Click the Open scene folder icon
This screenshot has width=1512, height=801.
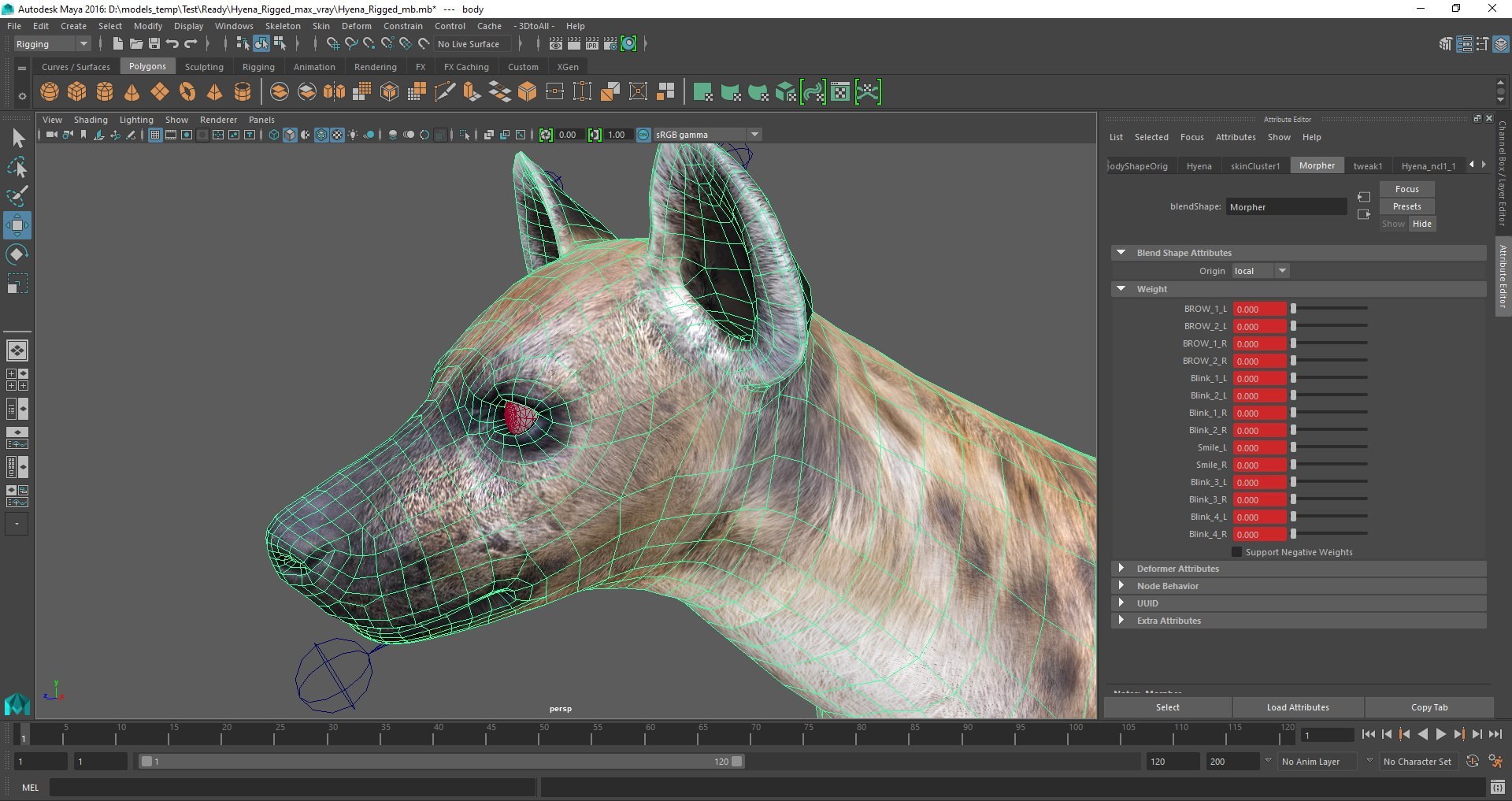pos(136,44)
